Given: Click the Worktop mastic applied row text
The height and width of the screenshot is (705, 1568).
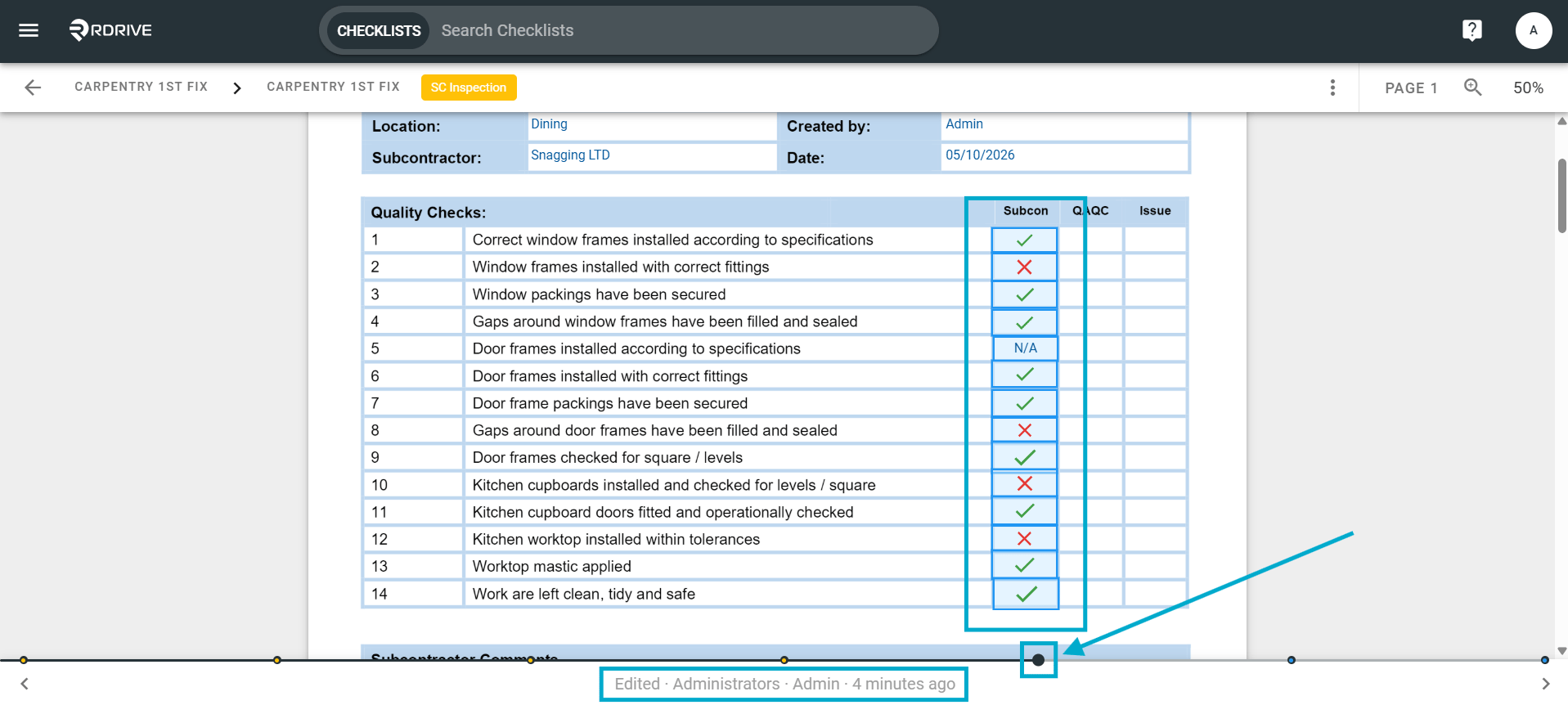Looking at the screenshot, I should point(551,566).
